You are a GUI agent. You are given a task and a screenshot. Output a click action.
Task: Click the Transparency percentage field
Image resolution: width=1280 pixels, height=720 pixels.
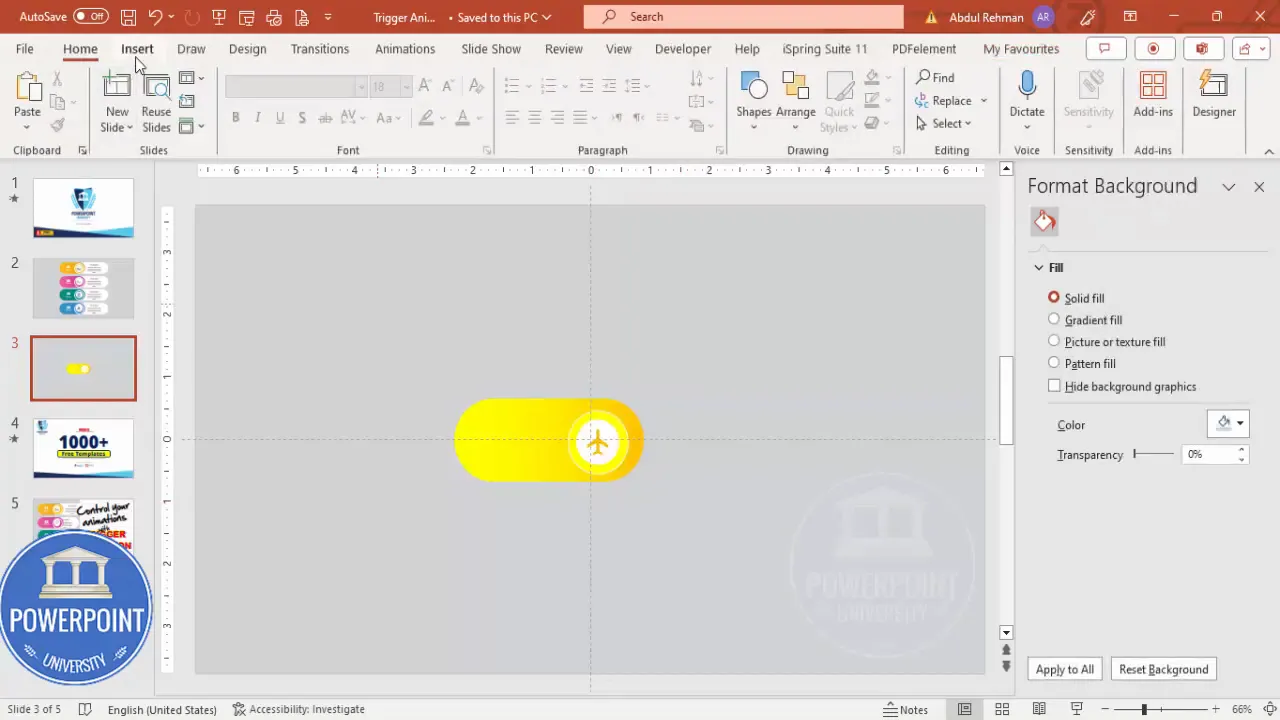click(1210, 454)
